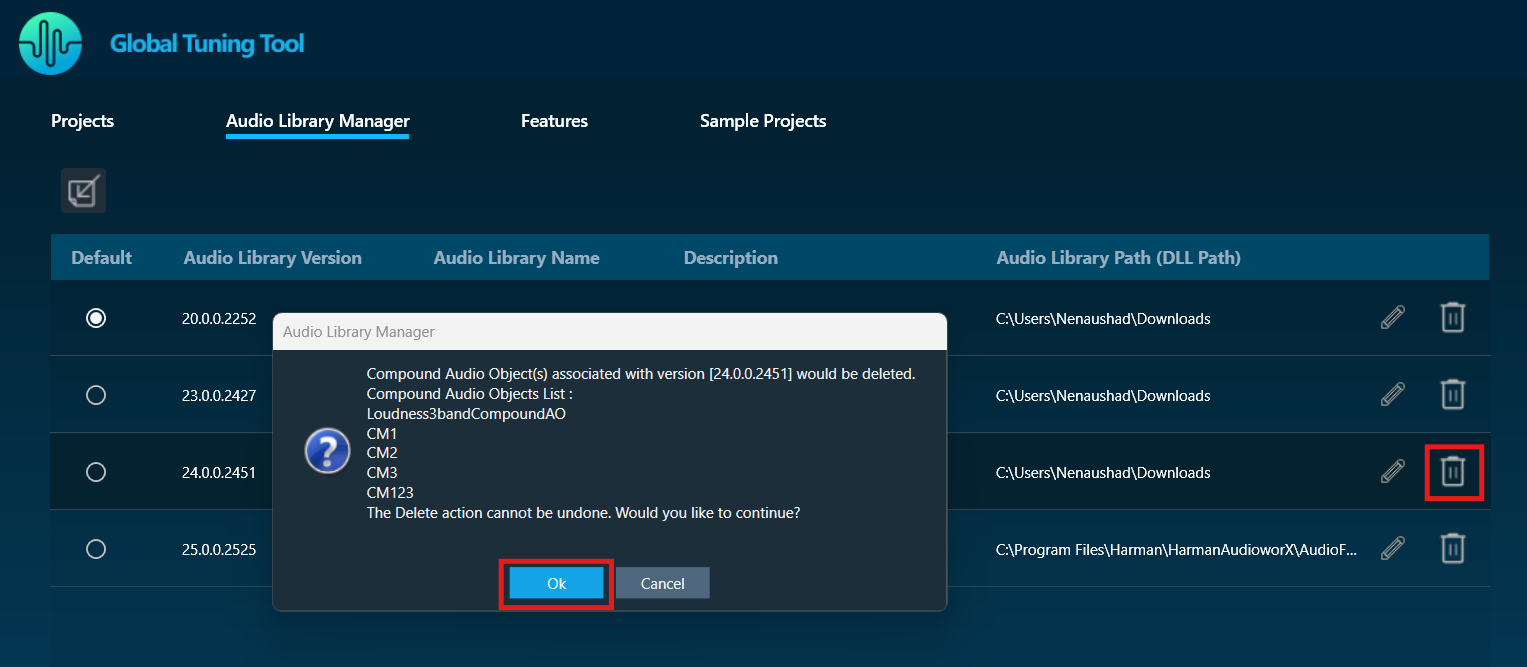Image resolution: width=1527 pixels, height=667 pixels.
Task: Delete the 23.0.0.2427 audio library
Action: point(1452,395)
